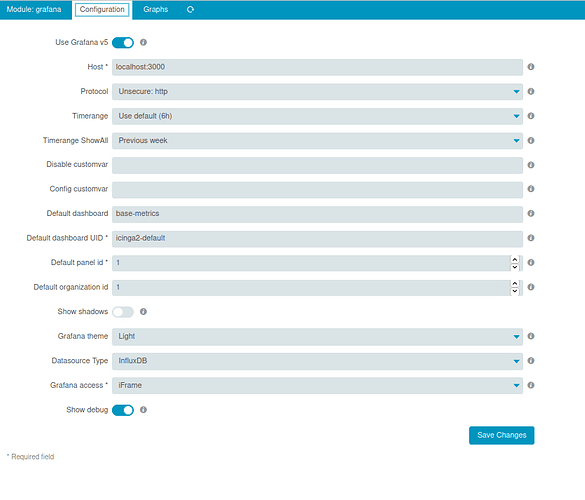Click info icon beside Default panel id
This screenshot has width=585, height=500.
pos(531,263)
